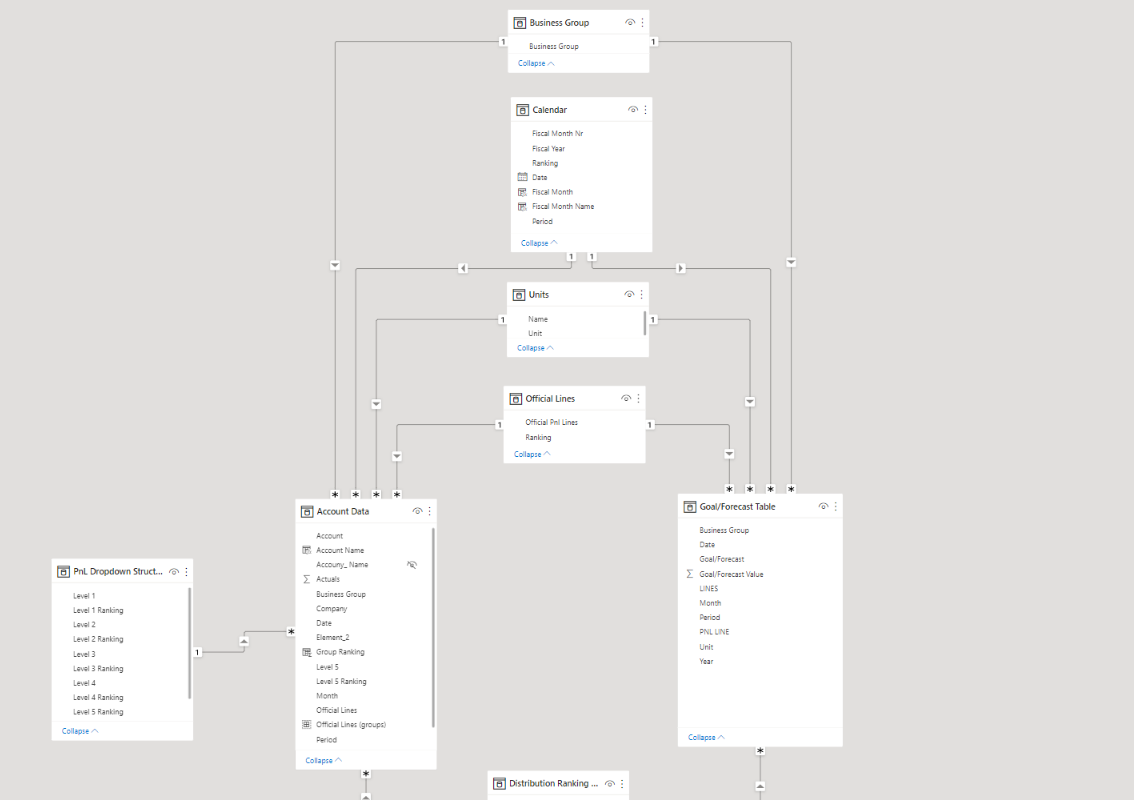Open Distribution Ranking more options menu
The height and width of the screenshot is (800, 1134).
[x=622, y=784]
